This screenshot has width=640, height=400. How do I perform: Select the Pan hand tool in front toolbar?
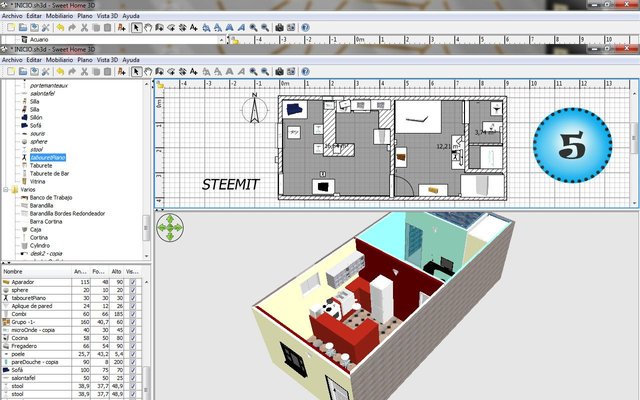(x=148, y=71)
